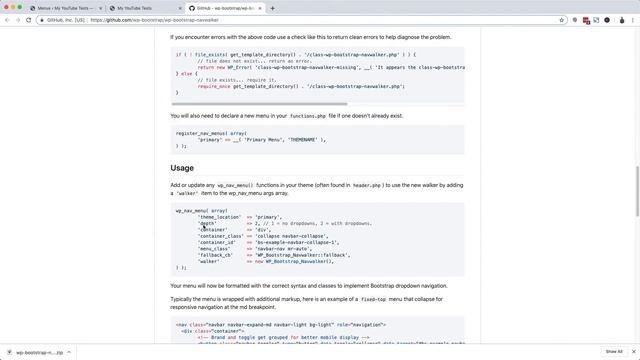
Task: Expand the download item options chevron
Action: 69,352
